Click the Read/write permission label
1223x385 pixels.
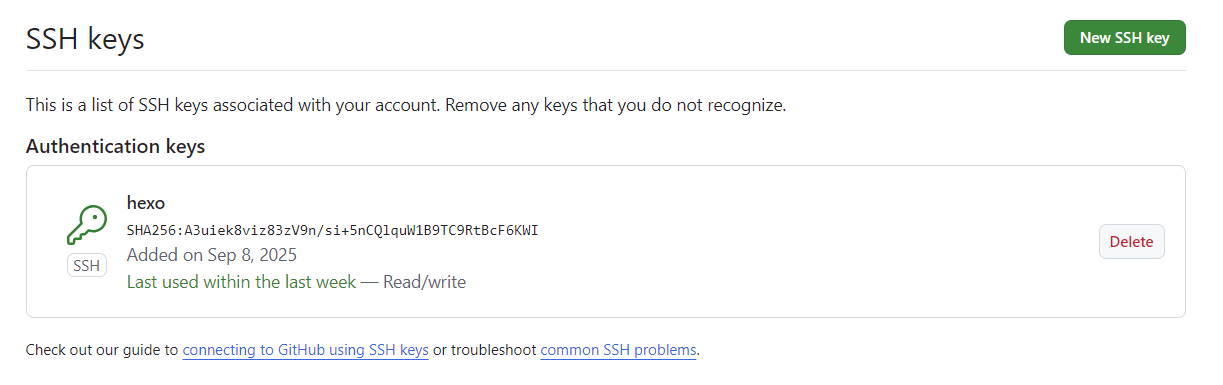coord(425,282)
